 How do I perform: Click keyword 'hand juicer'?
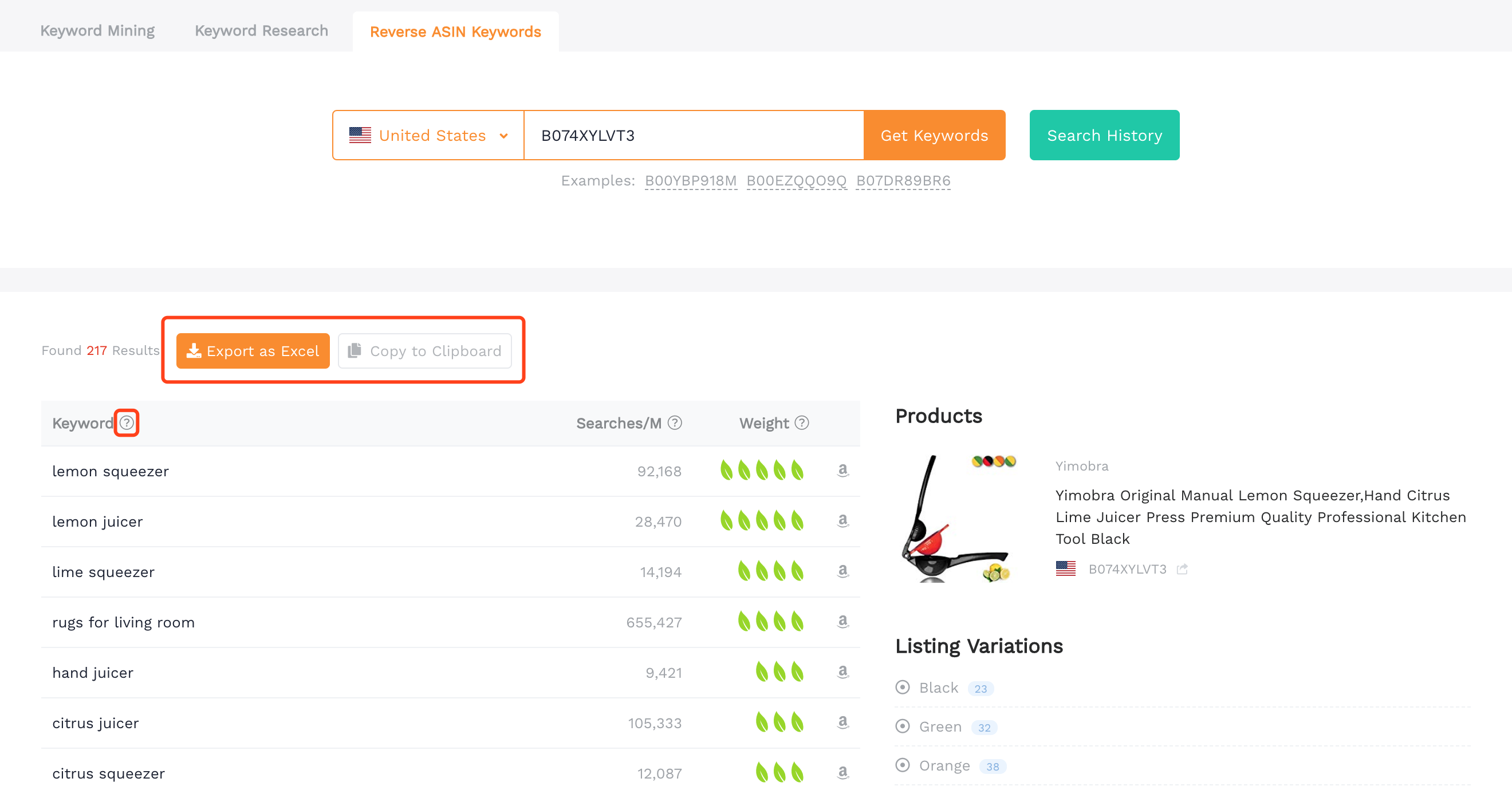tap(93, 673)
